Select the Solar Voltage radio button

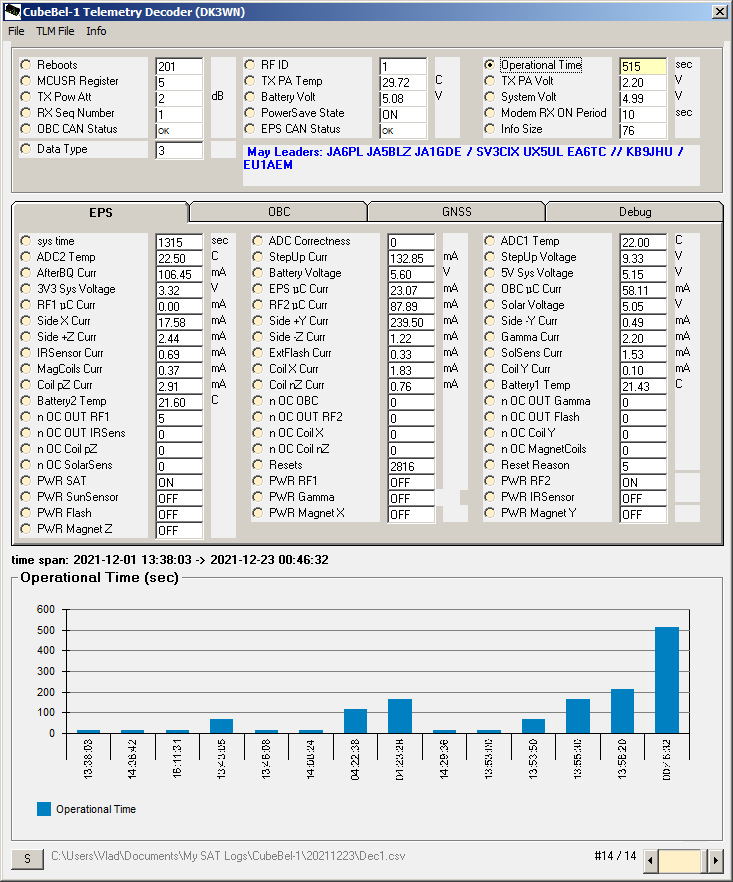489,305
